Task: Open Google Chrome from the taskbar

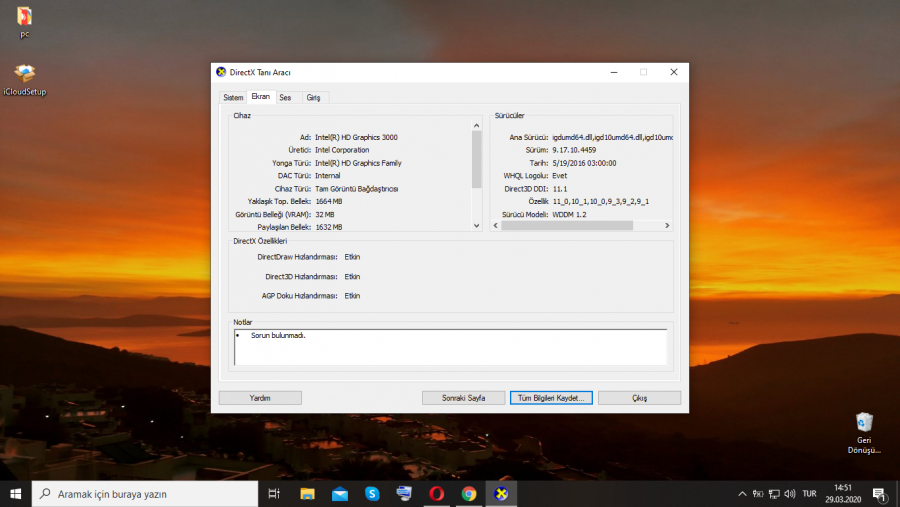Action: [x=469, y=493]
